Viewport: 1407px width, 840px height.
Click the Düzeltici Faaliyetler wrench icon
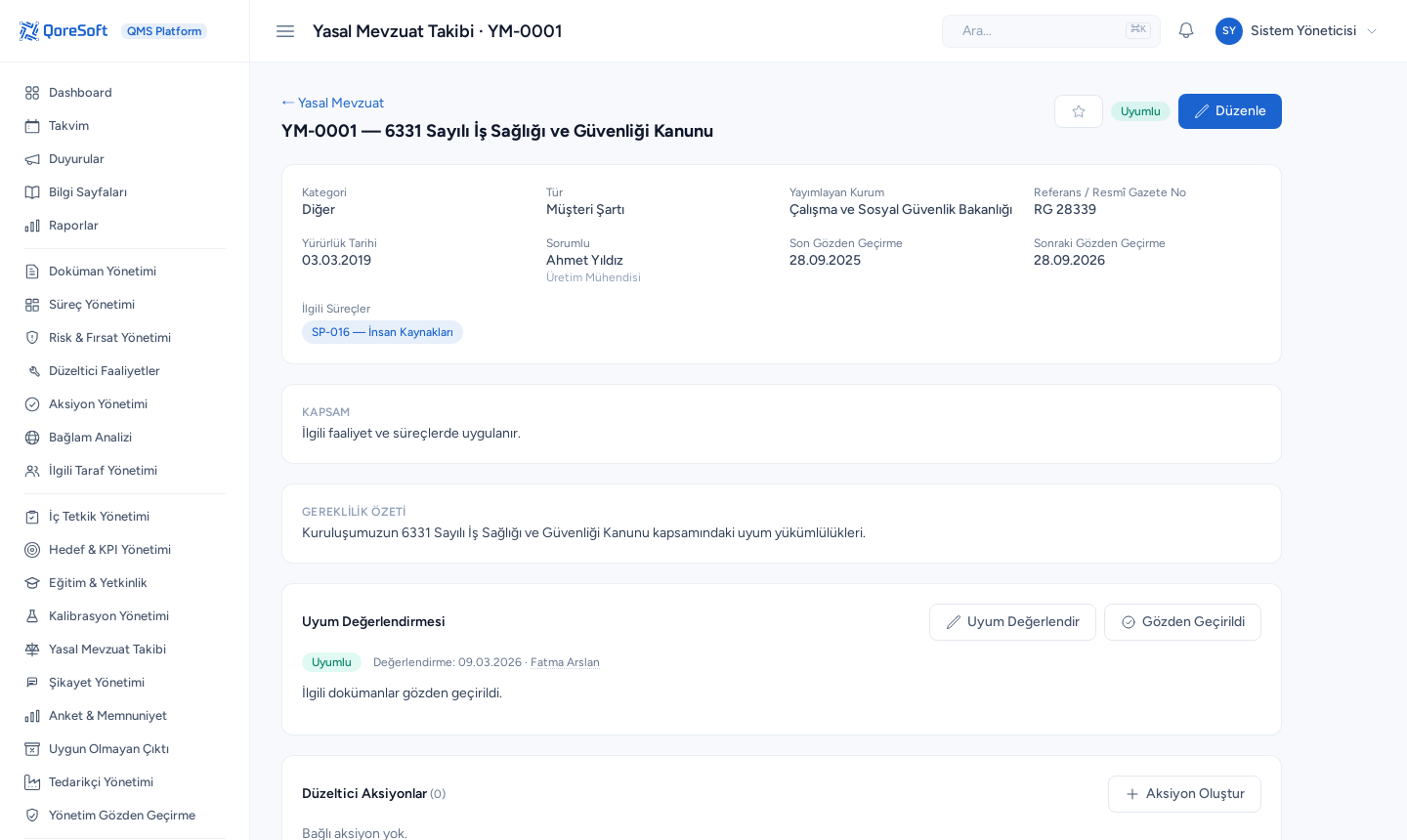32,371
